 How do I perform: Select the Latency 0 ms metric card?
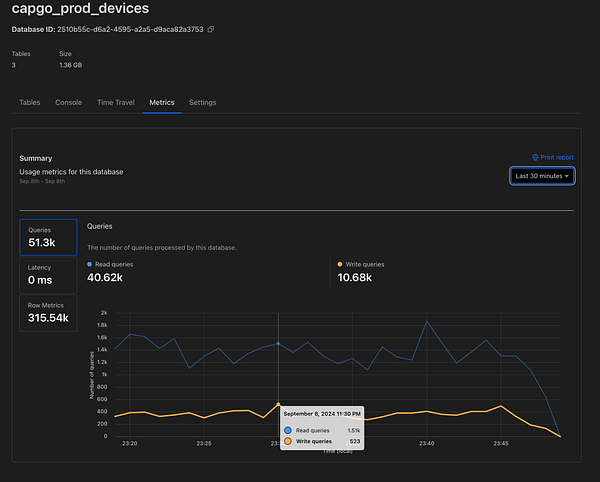pos(48,275)
